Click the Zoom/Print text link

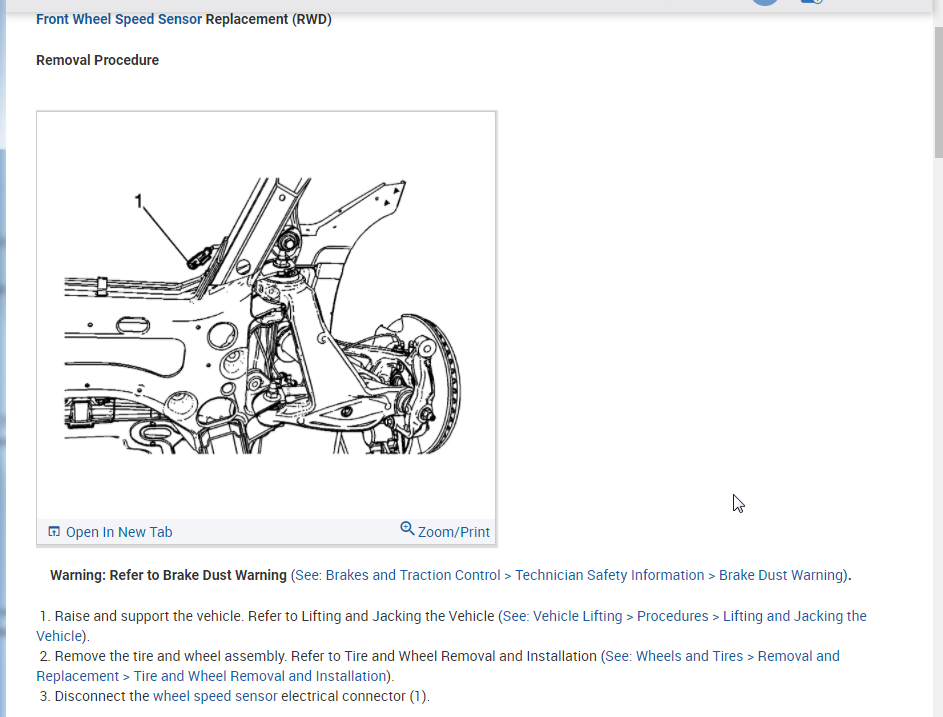click(x=454, y=532)
